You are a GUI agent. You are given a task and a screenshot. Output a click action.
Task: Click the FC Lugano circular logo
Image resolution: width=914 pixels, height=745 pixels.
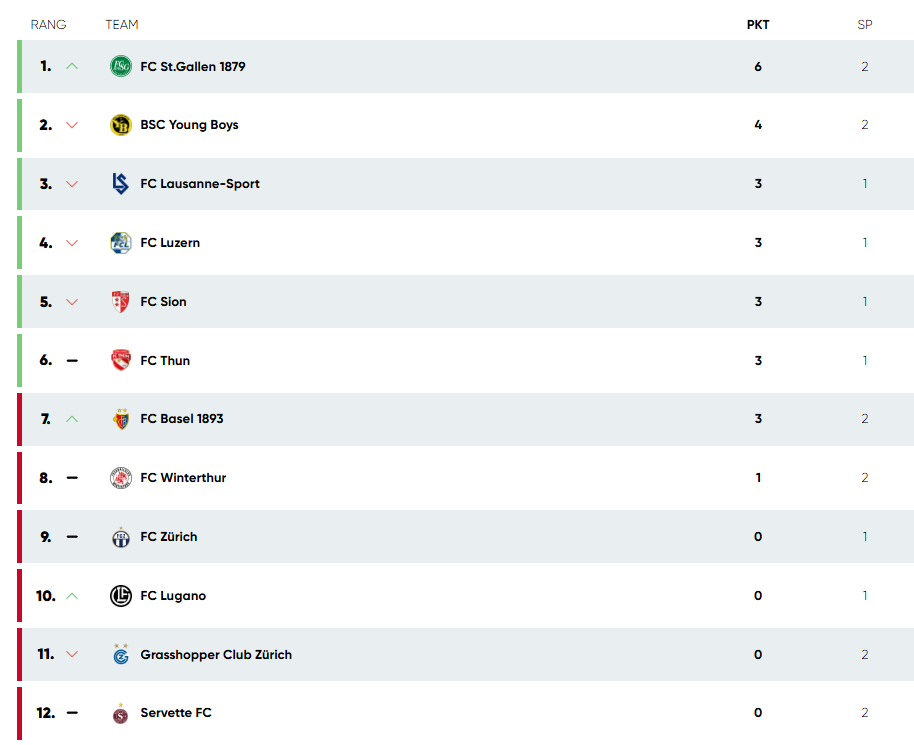click(121, 596)
